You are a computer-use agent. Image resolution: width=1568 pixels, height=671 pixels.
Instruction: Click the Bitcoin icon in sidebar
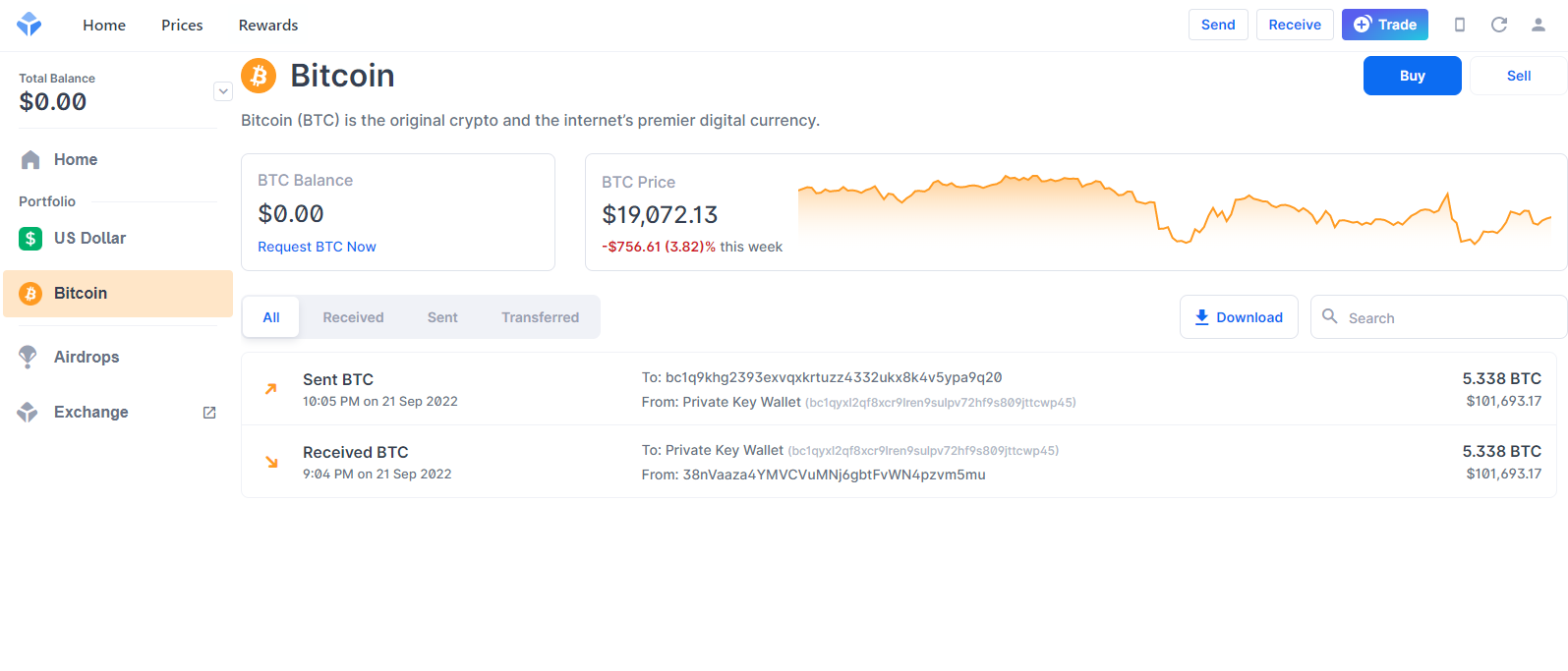30,293
